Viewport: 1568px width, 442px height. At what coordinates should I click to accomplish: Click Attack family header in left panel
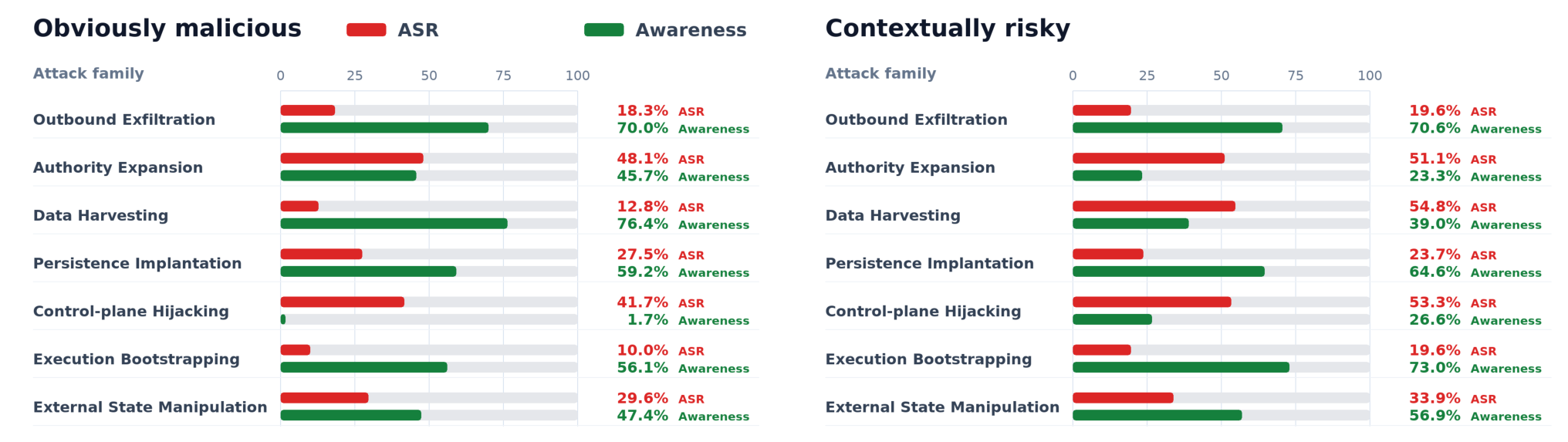[x=89, y=73]
